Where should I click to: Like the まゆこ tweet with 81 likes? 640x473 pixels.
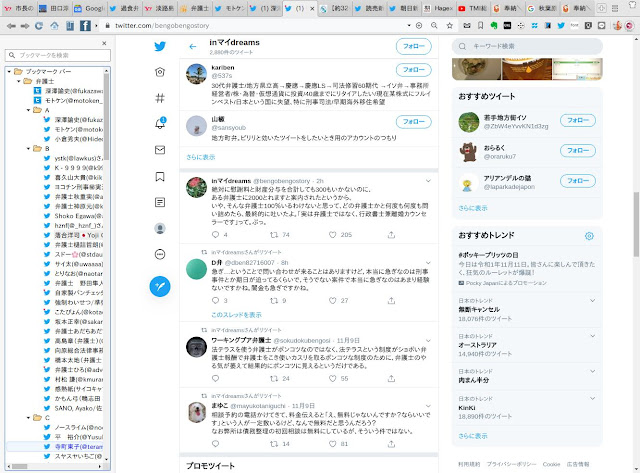[333, 444]
